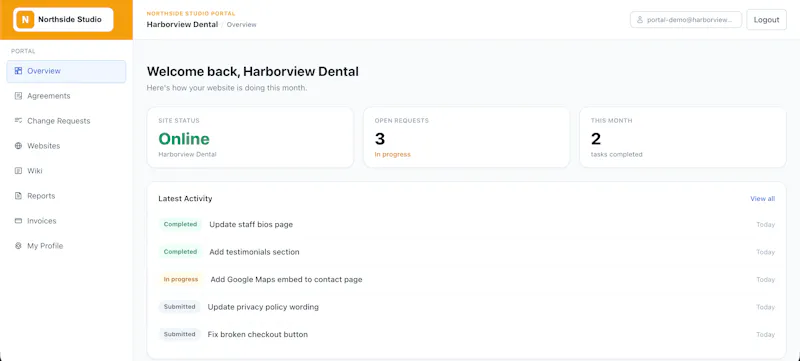Open the Websites section
The width and height of the screenshot is (800, 361).
coord(66,146)
